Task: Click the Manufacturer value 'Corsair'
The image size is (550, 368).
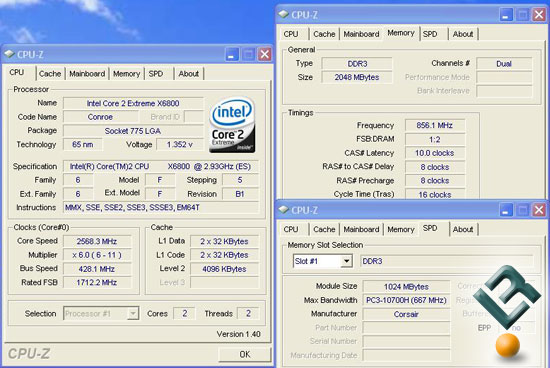Action: (406, 314)
